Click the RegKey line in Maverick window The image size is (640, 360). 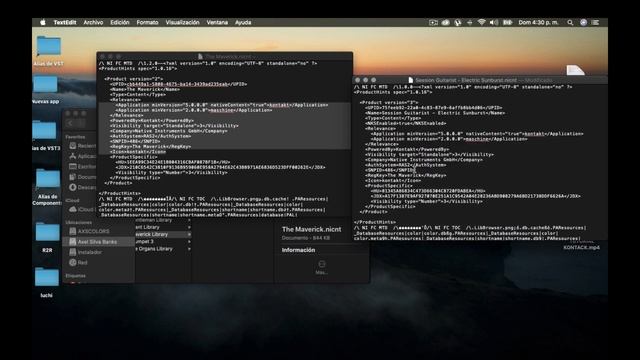coord(151,147)
